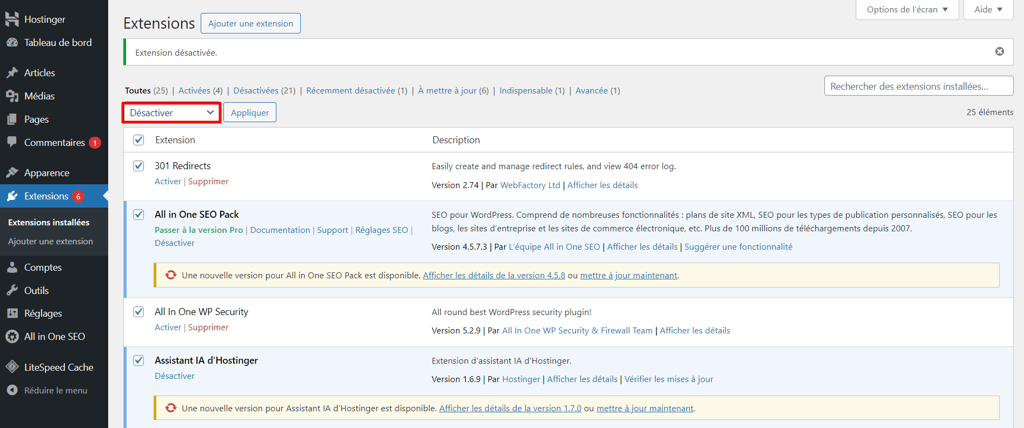1024x428 pixels.
Task: Click Supprimer under 301 Redirects
Action: point(208,182)
